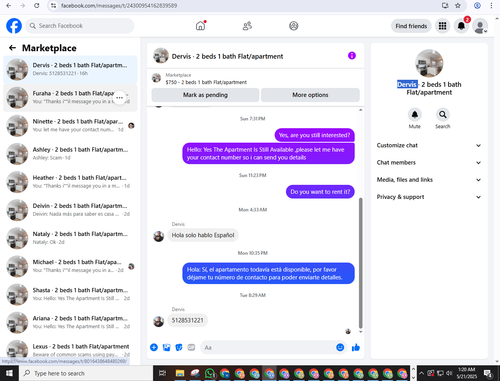Show hidden system tray icons
The height and width of the screenshot is (381, 500).
click(x=421, y=373)
